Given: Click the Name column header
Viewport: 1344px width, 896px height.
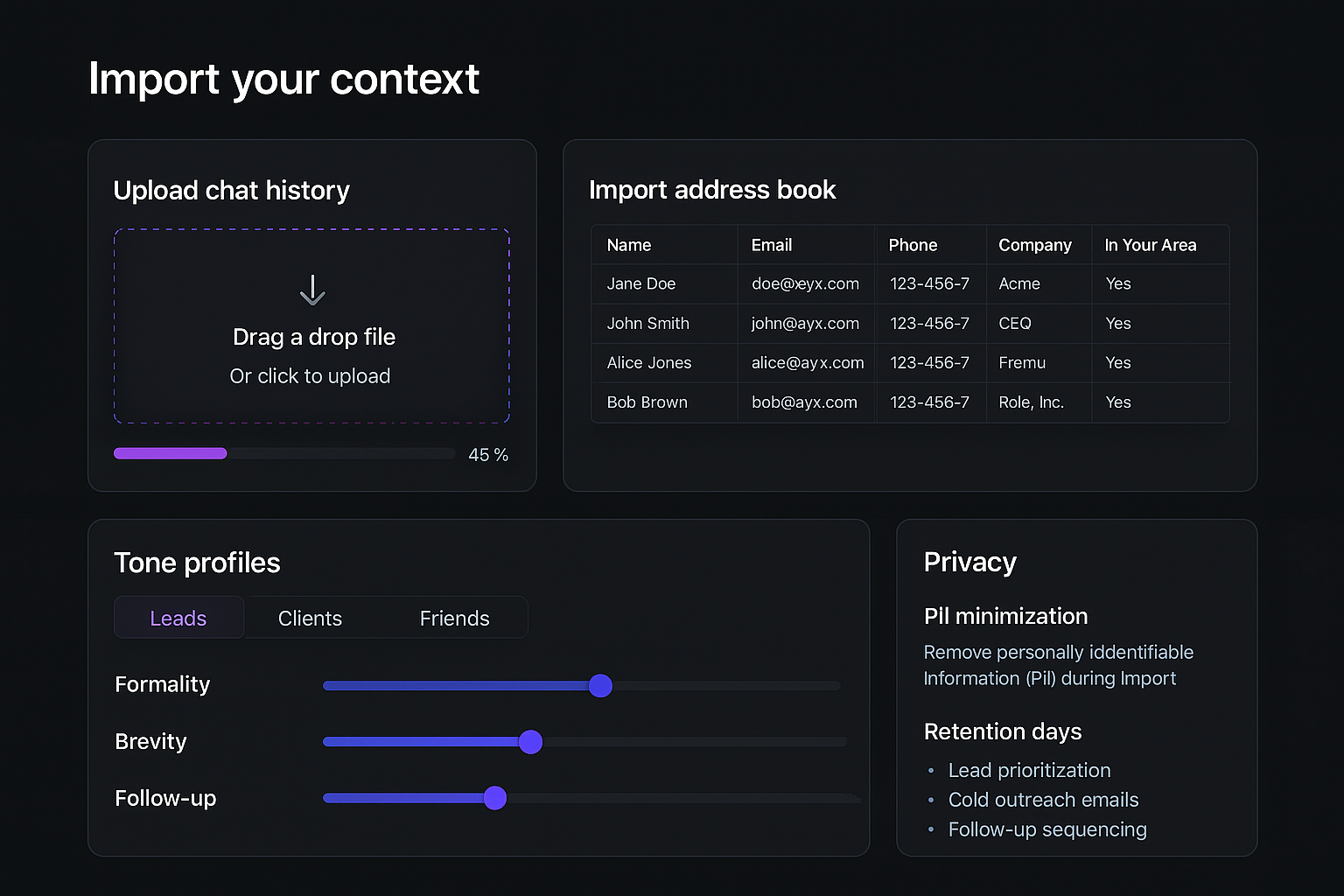Looking at the screenshot, I should pyautogui.click(x=629, y=245).
